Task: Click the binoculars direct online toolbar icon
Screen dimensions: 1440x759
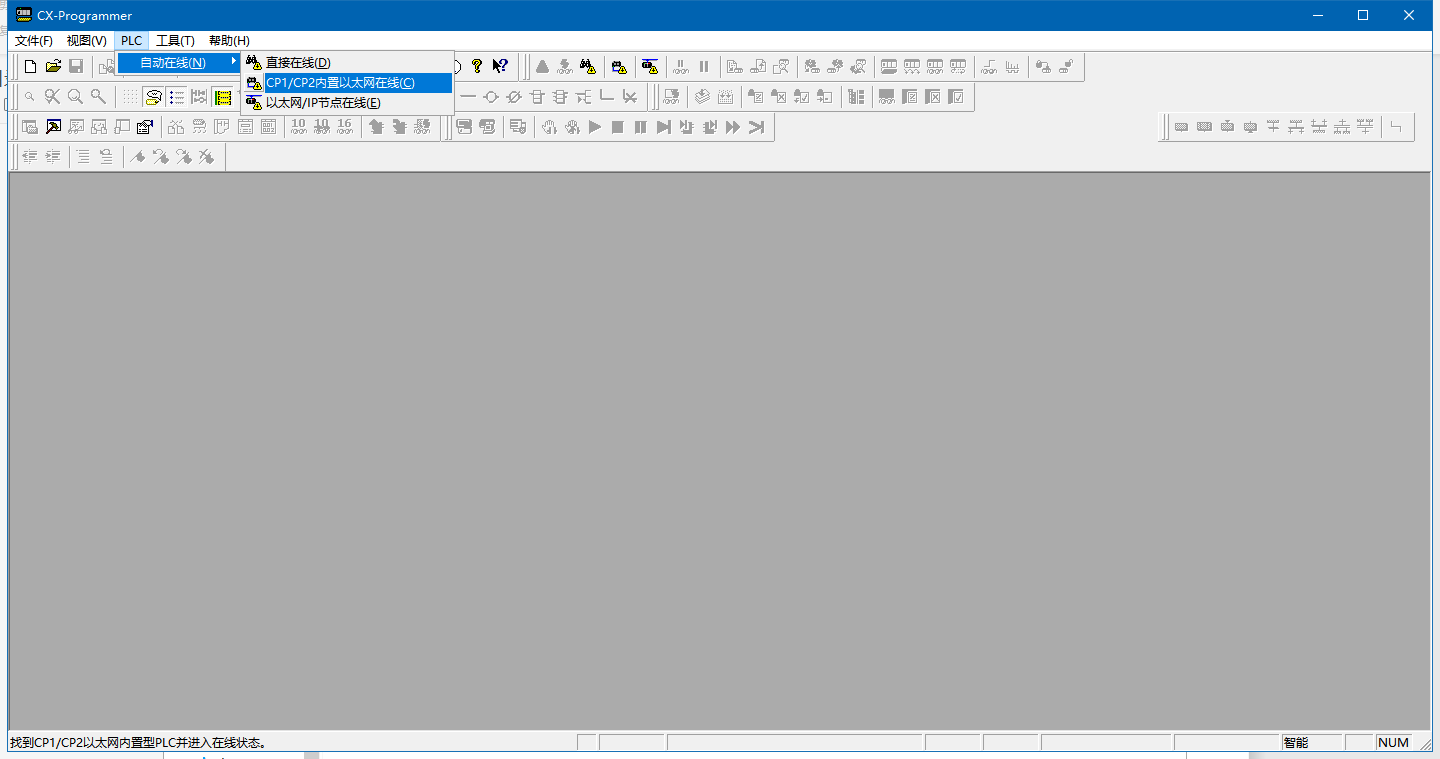Action: coord(588,67)
